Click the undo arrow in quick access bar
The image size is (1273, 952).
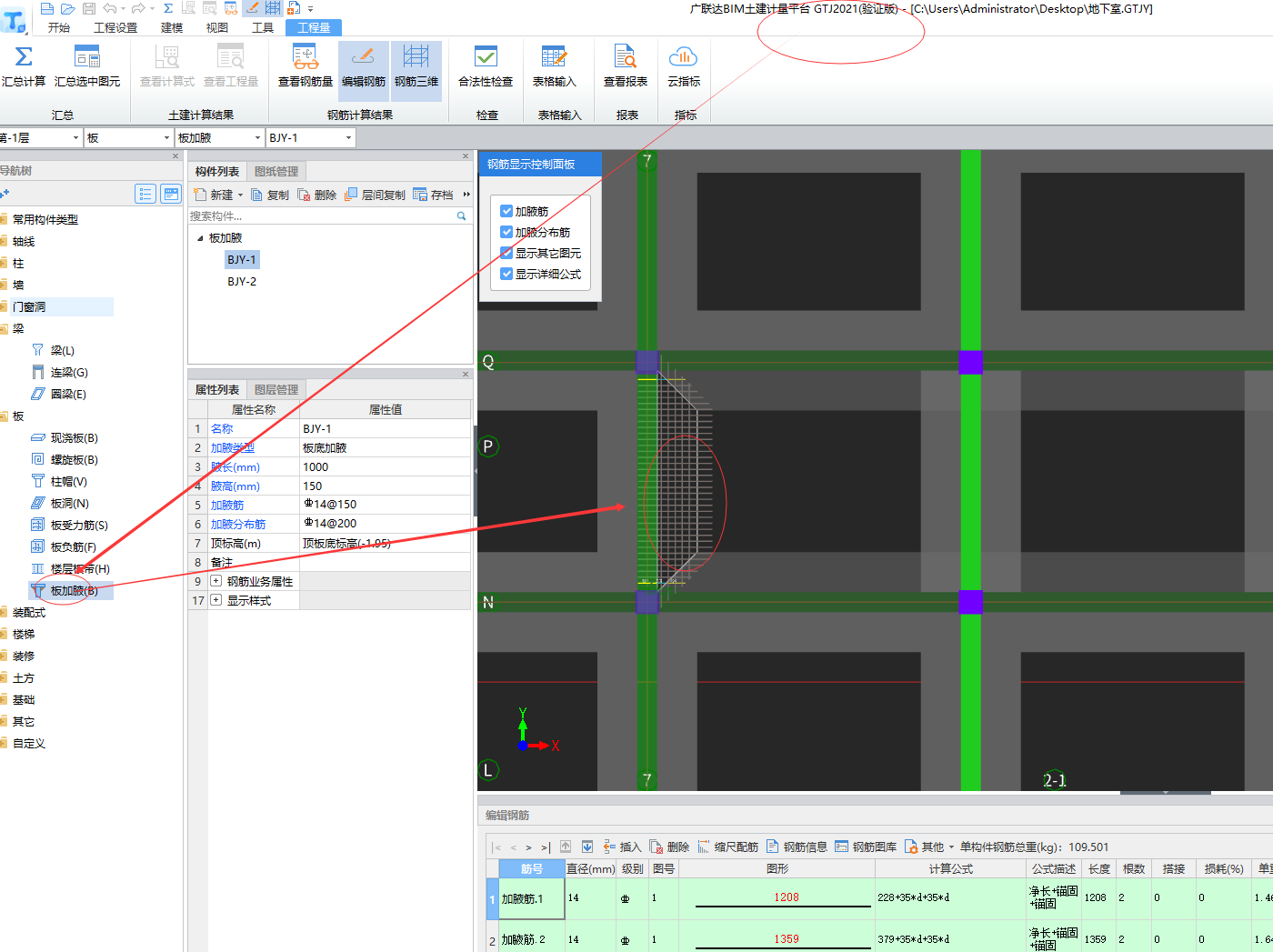[x=110, y=8]
